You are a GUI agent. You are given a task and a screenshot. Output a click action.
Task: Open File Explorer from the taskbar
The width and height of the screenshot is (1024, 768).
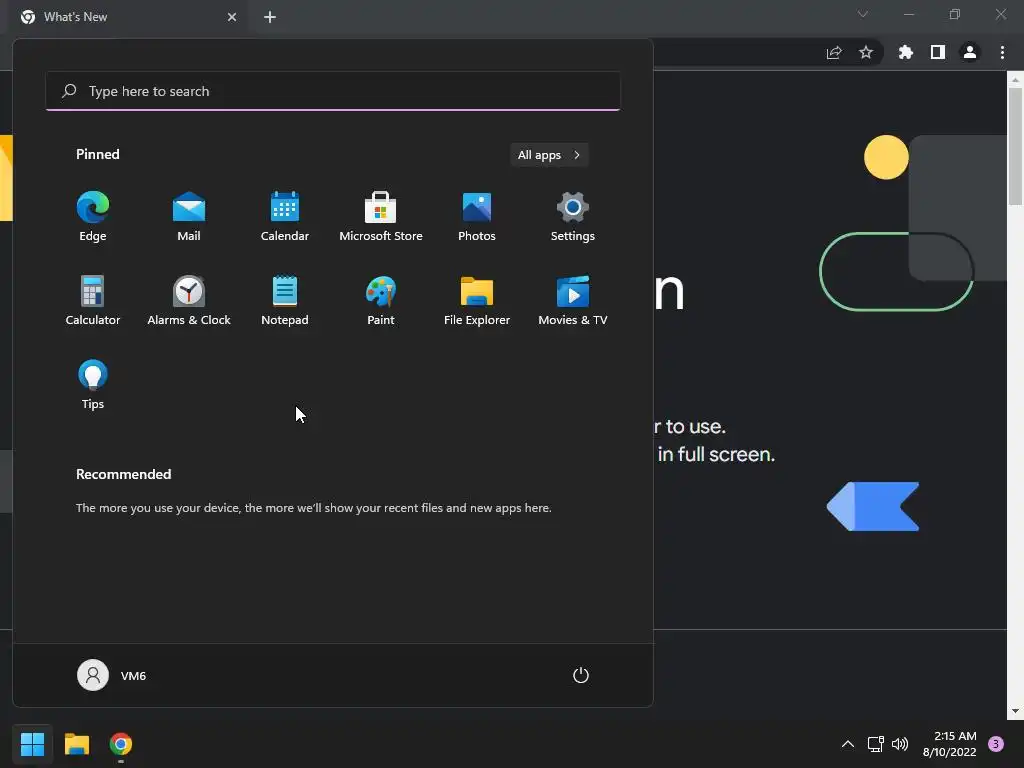tap(76, 744)
